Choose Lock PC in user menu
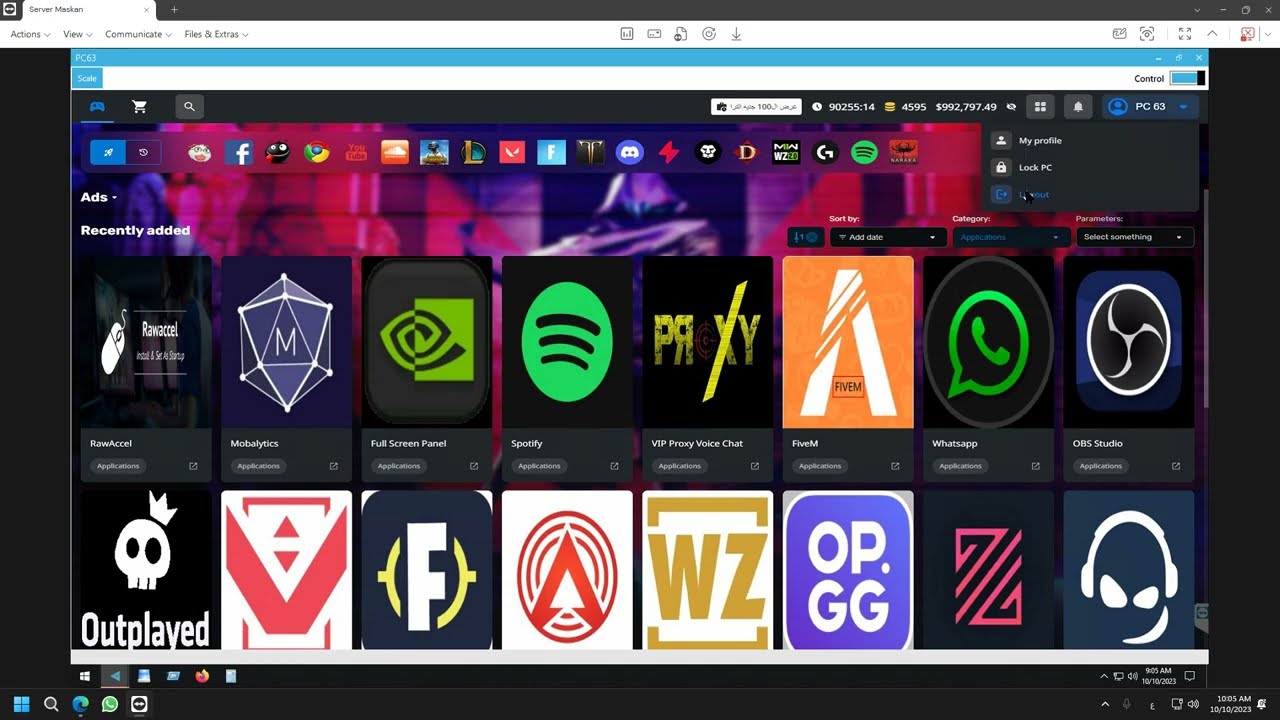 click(1035, 168)
